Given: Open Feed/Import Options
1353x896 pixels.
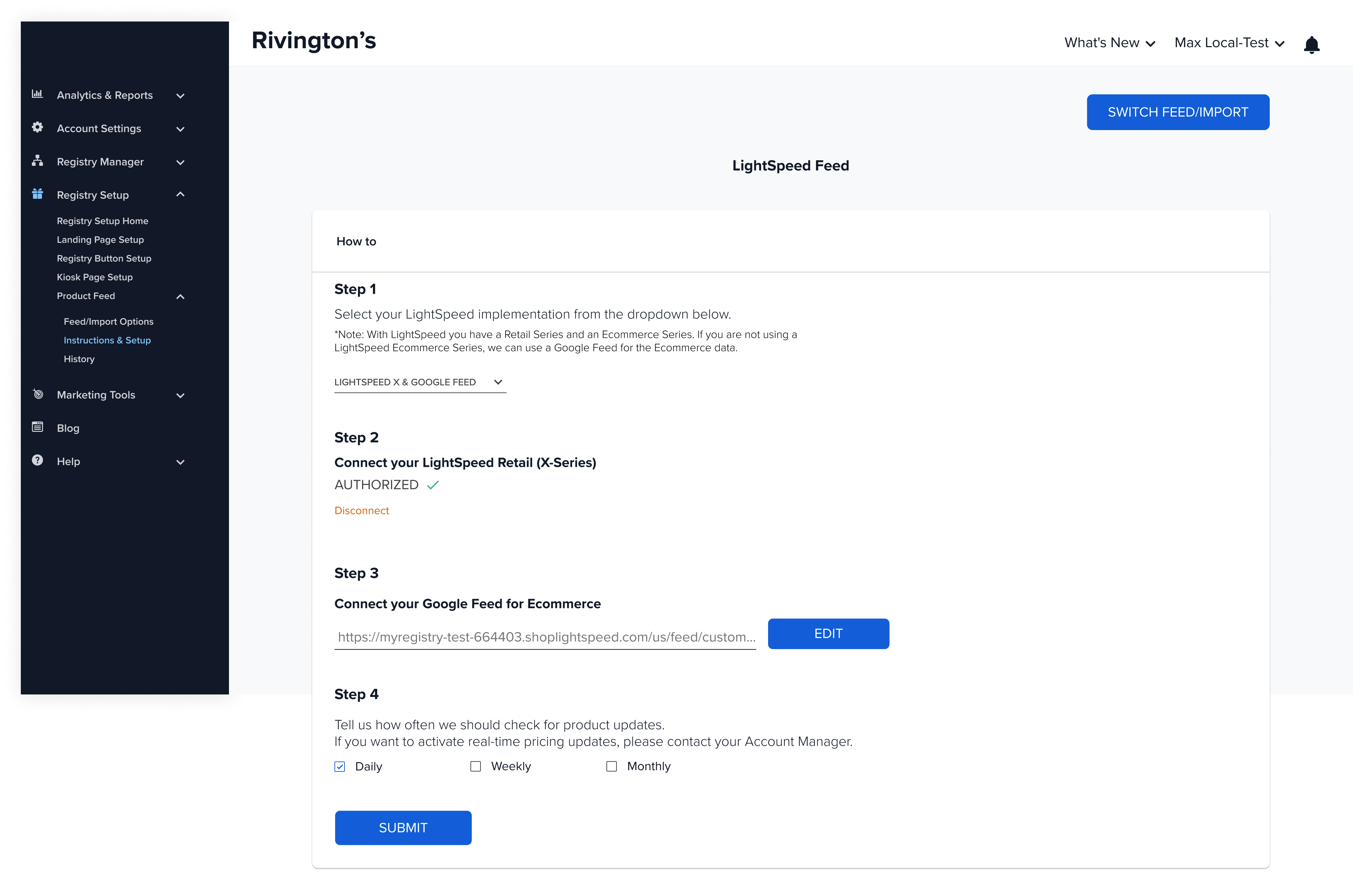Looking at the screenshot, I should click(x=109, y=321).
